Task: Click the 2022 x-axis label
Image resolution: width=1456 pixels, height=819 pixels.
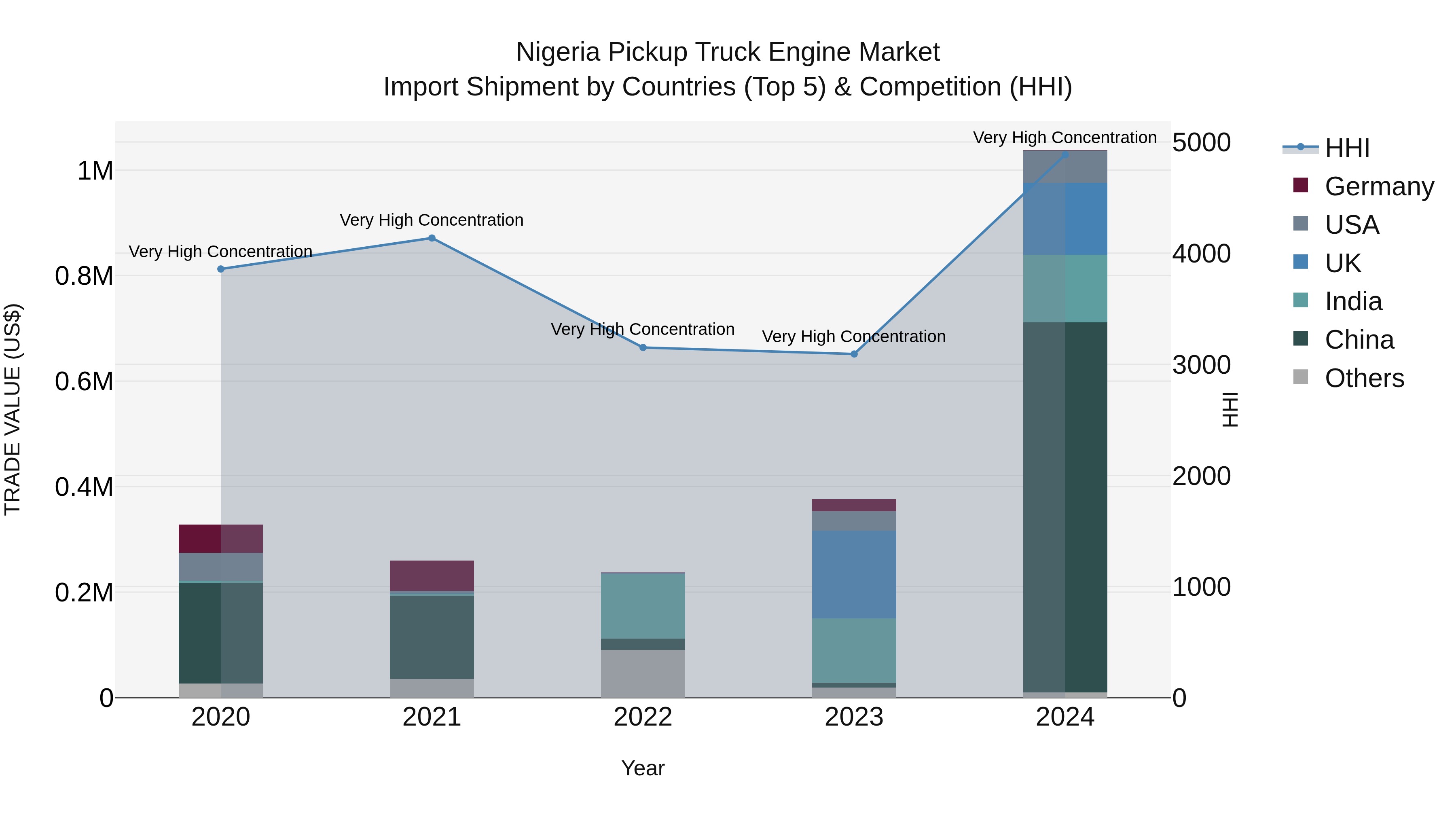Action: (x=643, y=717)
